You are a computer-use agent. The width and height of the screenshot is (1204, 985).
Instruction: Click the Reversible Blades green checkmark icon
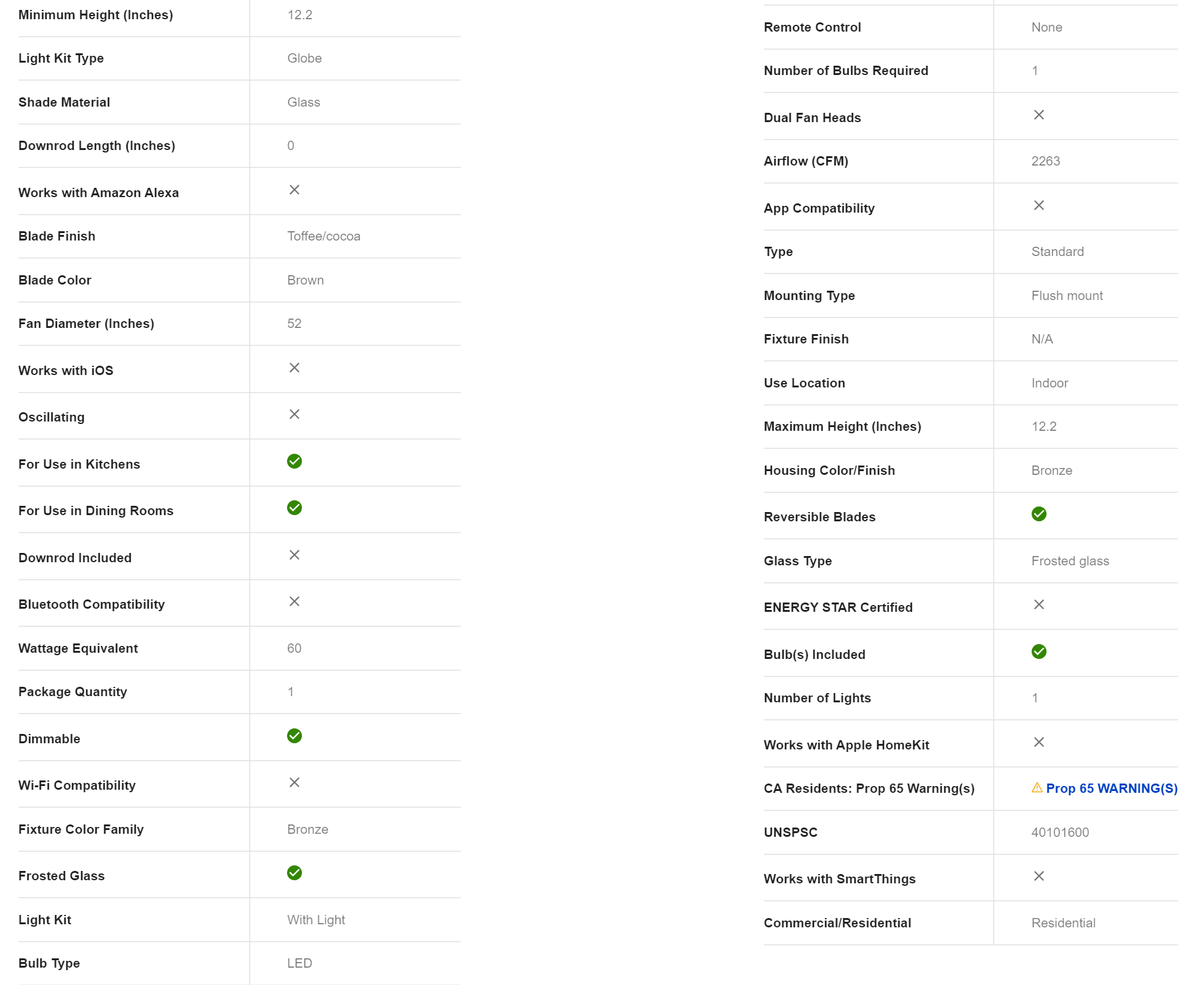pyautogui.click(x=1039, y=514)
